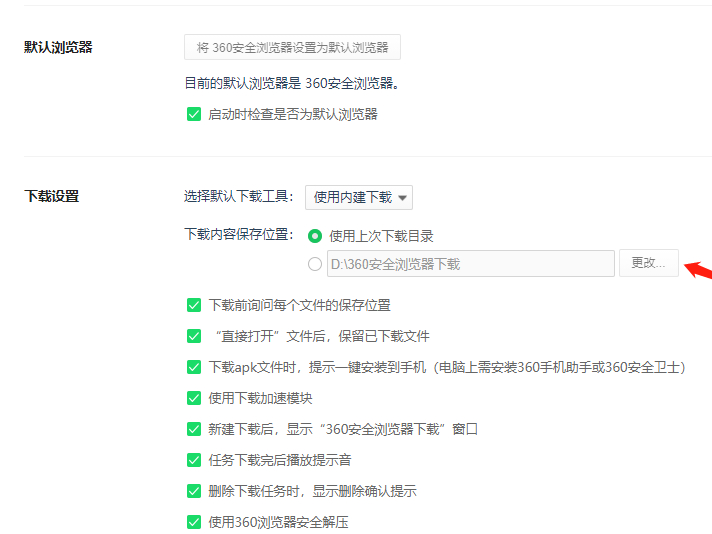Screen dimensions: 712x534
Task: Click the D:\360安全浏览器下载 path field
Action: [x=470, y=263]
